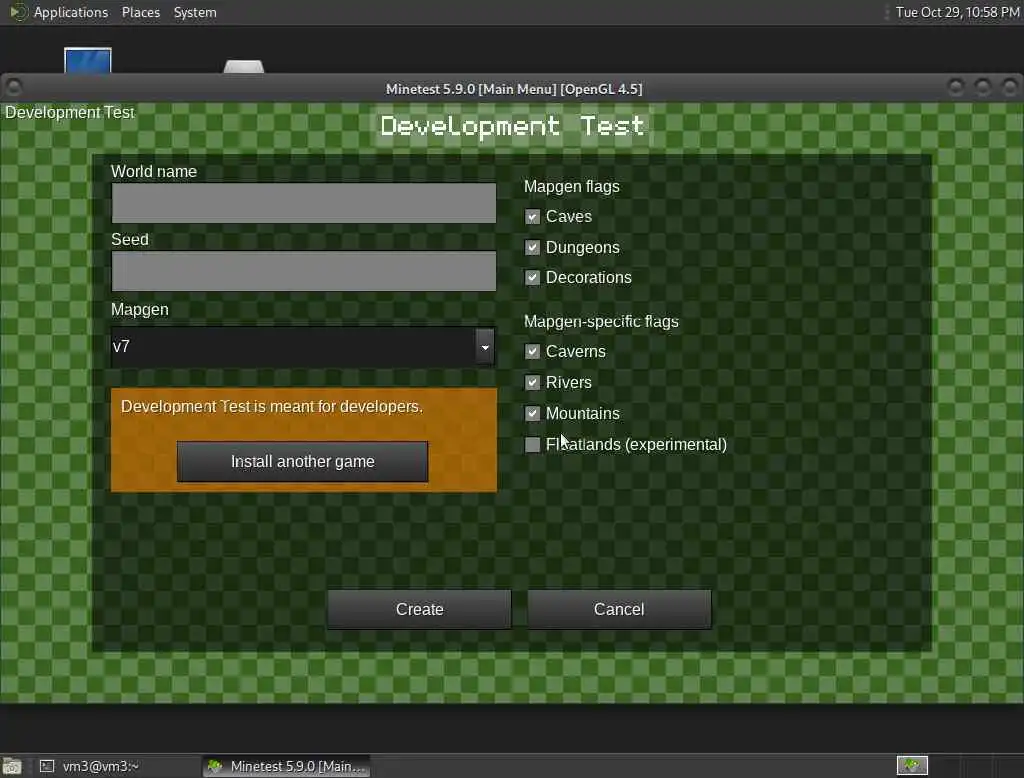Screen dimensions: 1024x778
Task: Click the Development Test header title
Action: pyautogui.click(x=512, y=126)
